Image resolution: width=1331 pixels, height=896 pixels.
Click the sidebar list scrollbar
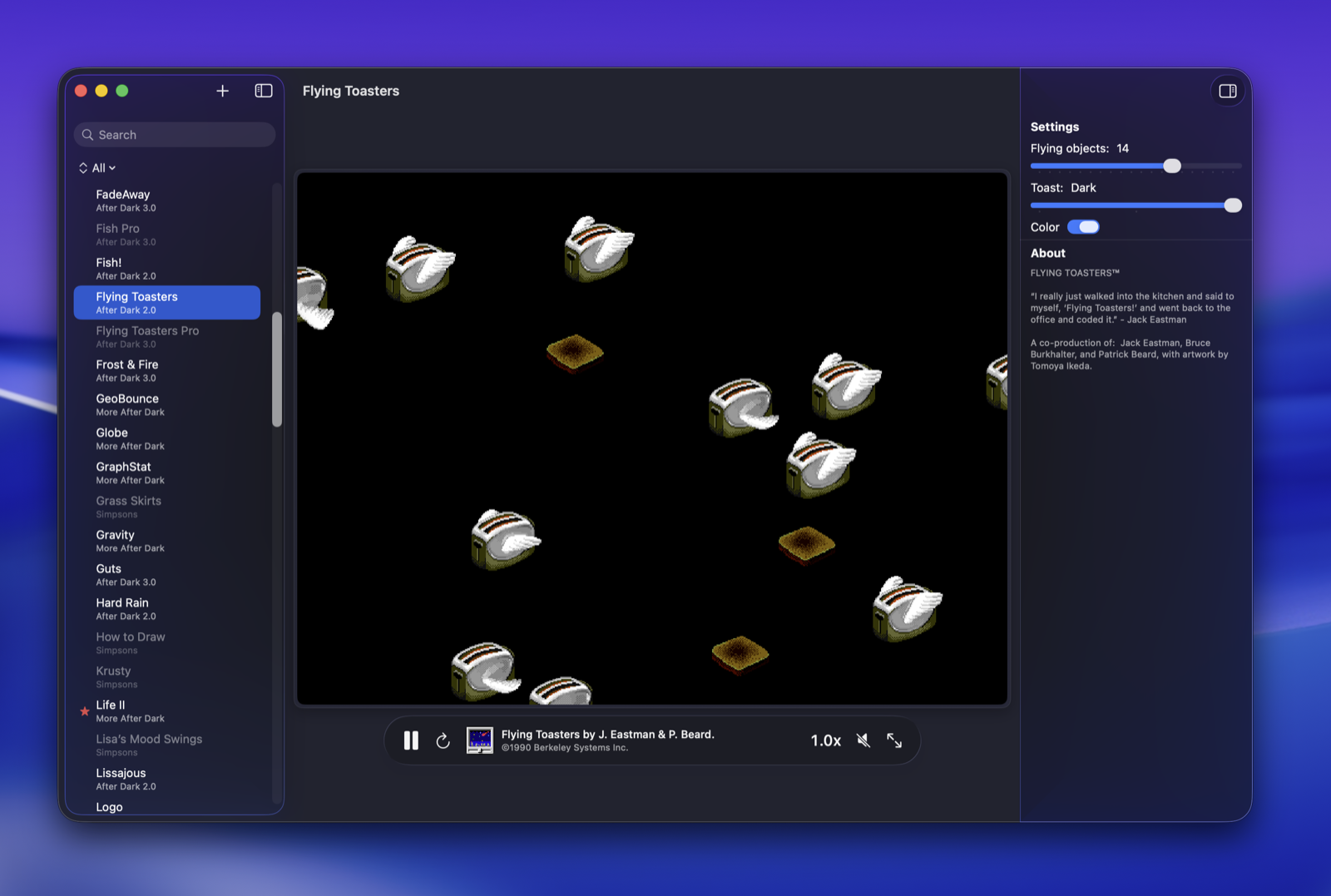(277, 369)
